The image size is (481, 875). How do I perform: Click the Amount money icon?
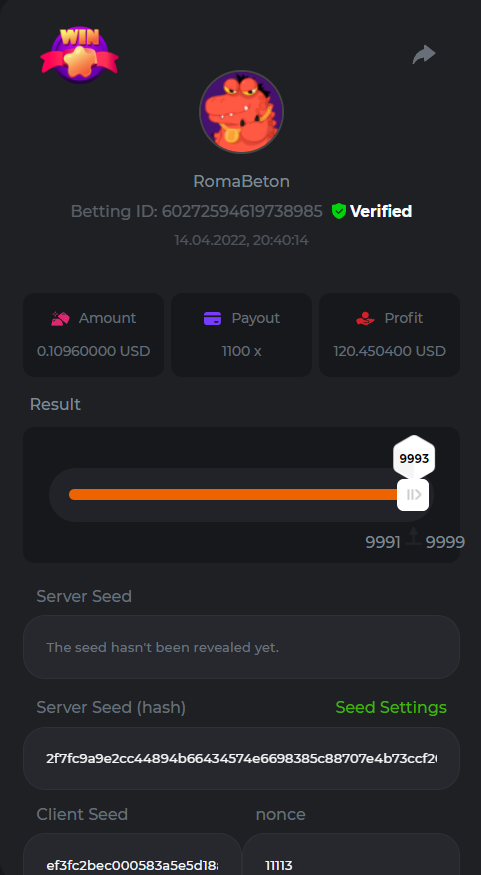click(x=60, y=318)
